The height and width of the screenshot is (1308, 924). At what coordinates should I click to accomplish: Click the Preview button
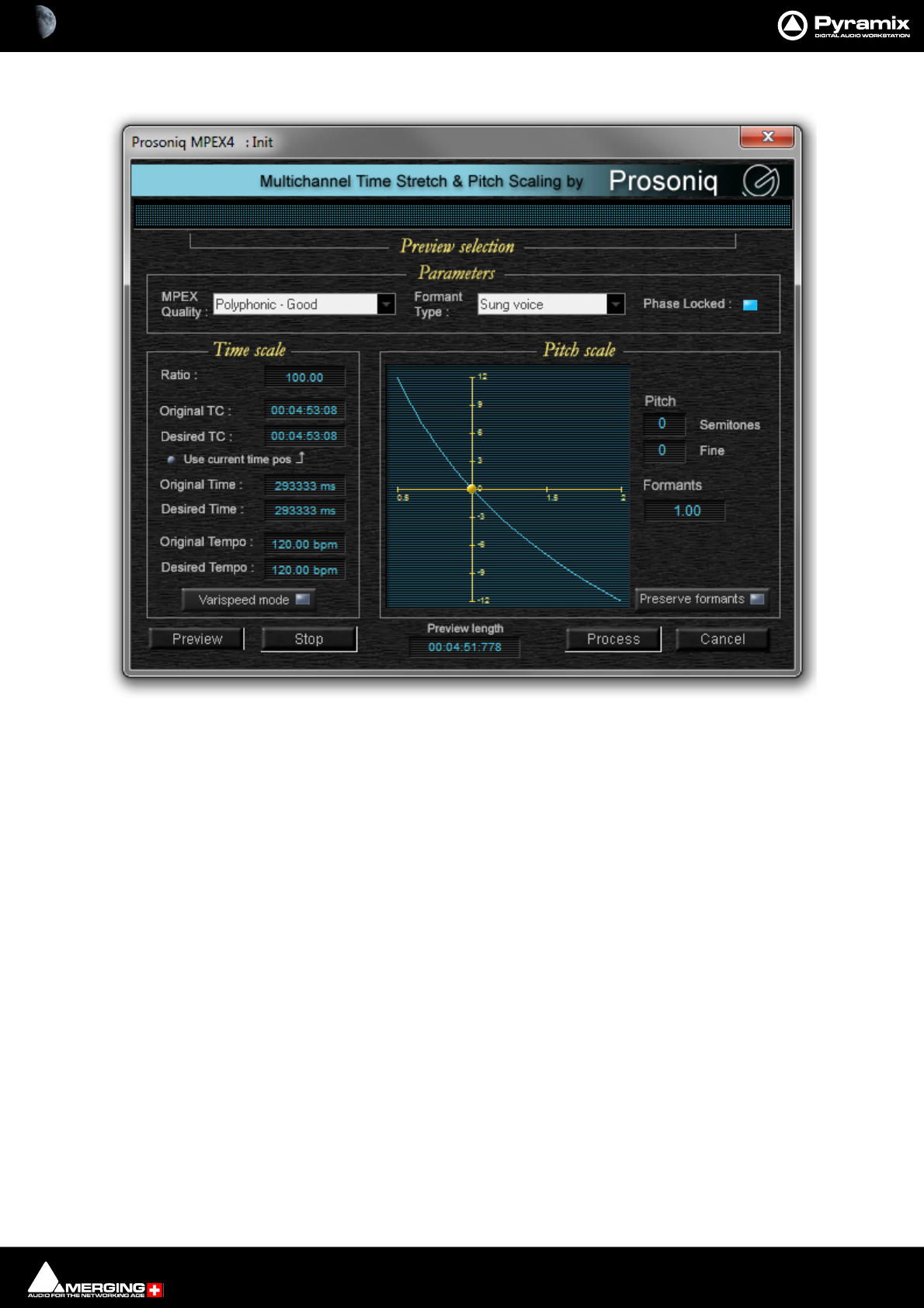197,638
